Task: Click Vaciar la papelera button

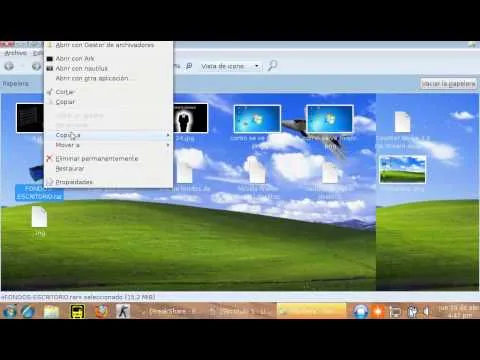Action: (448, 84)
